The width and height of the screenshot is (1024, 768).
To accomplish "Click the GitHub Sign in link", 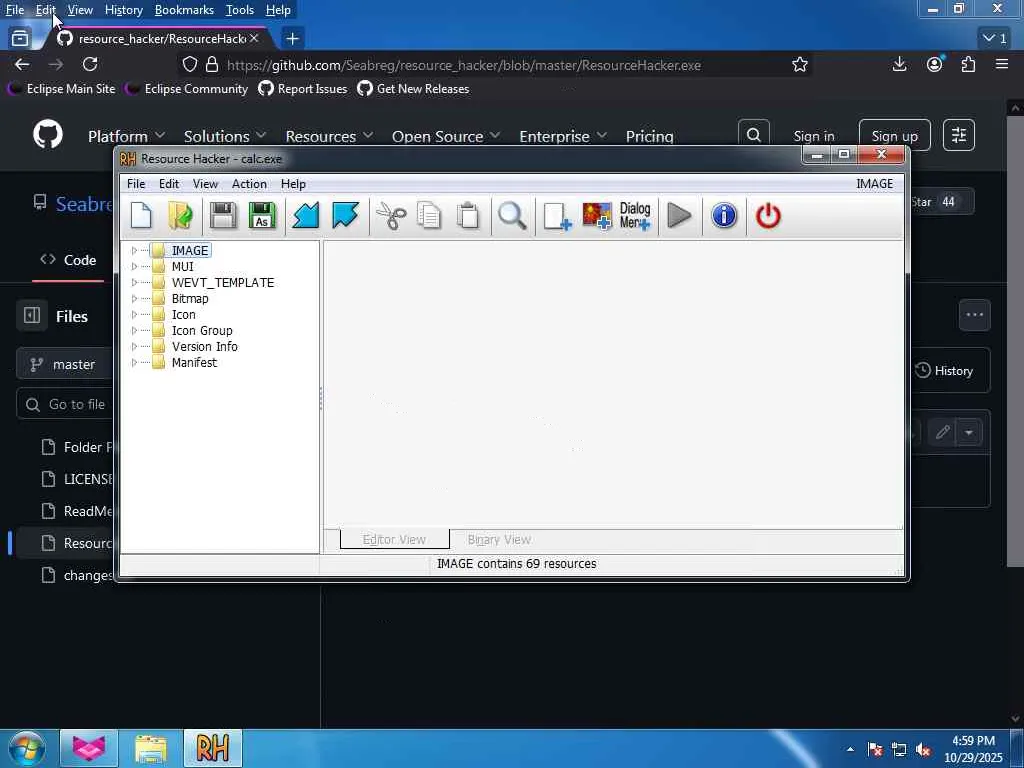I will [x=814, y=136].
